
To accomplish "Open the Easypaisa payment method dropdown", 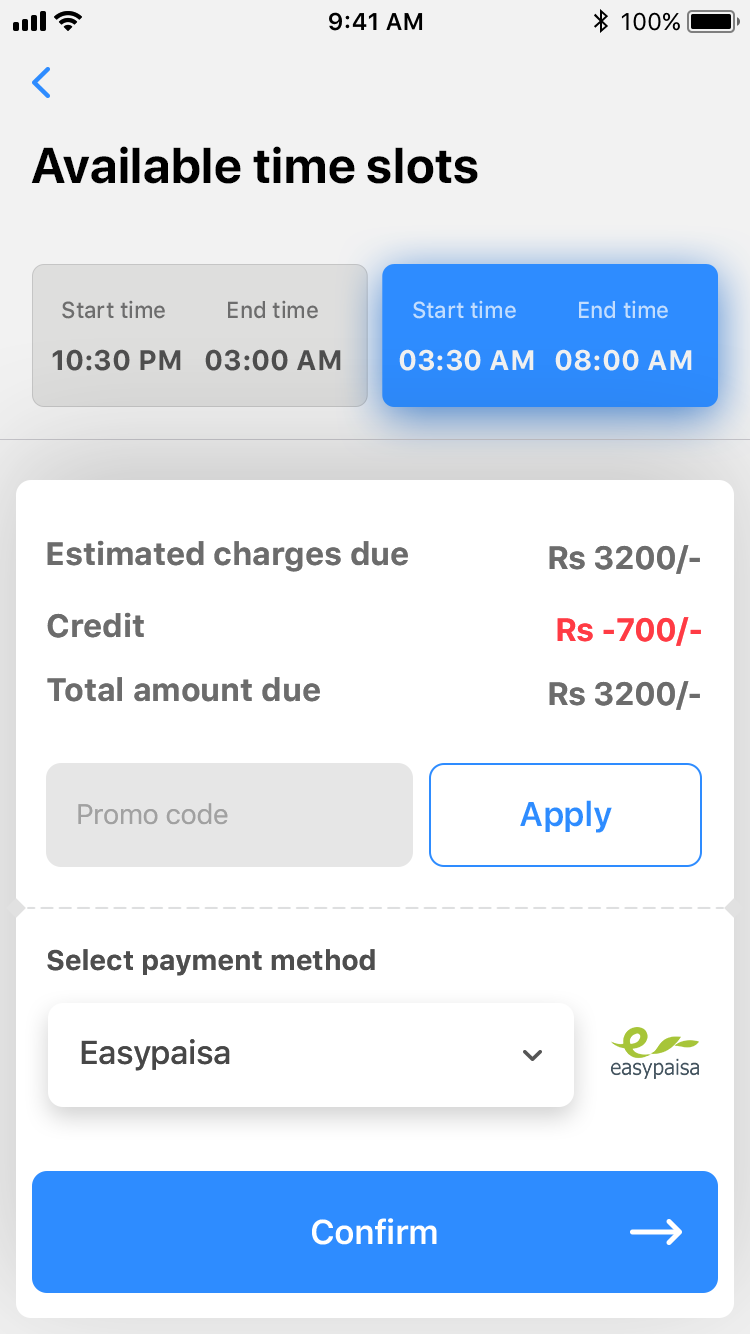I will click(x=310, y=1055).
